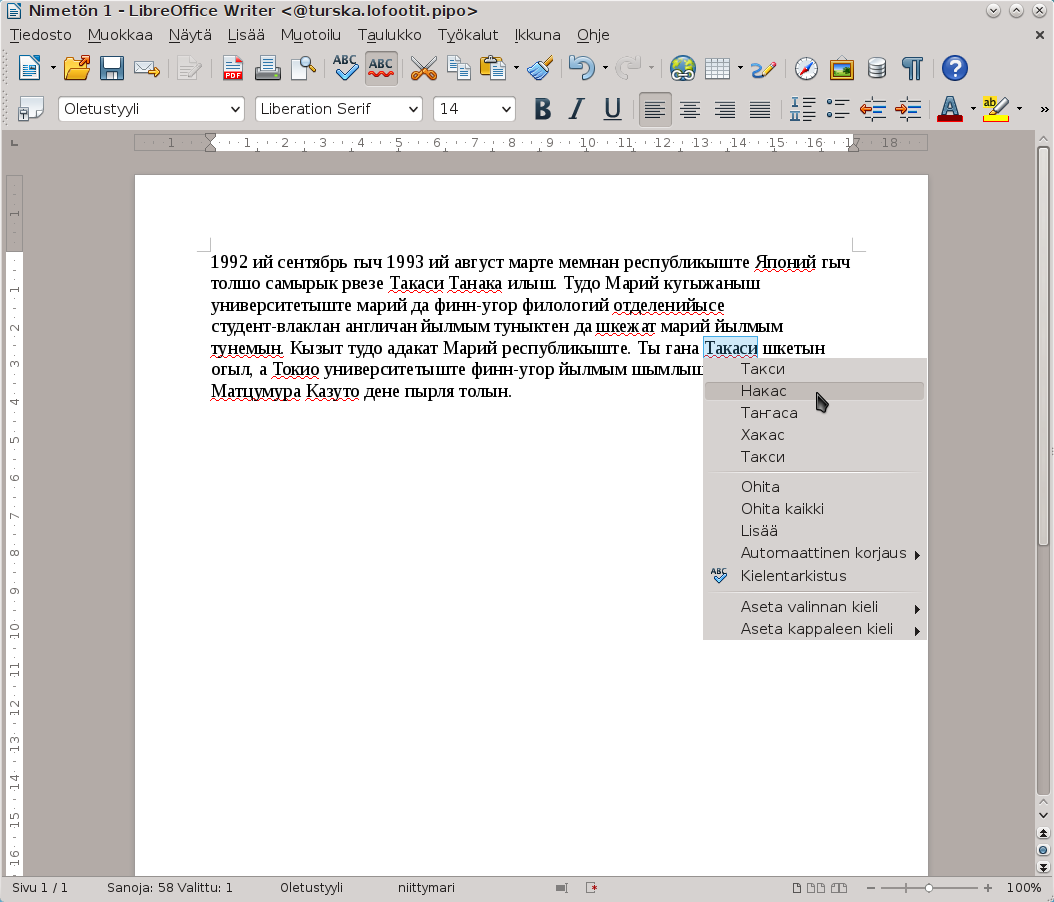Toggle bold formatting
1054x902 pixels.
(542, 109)
